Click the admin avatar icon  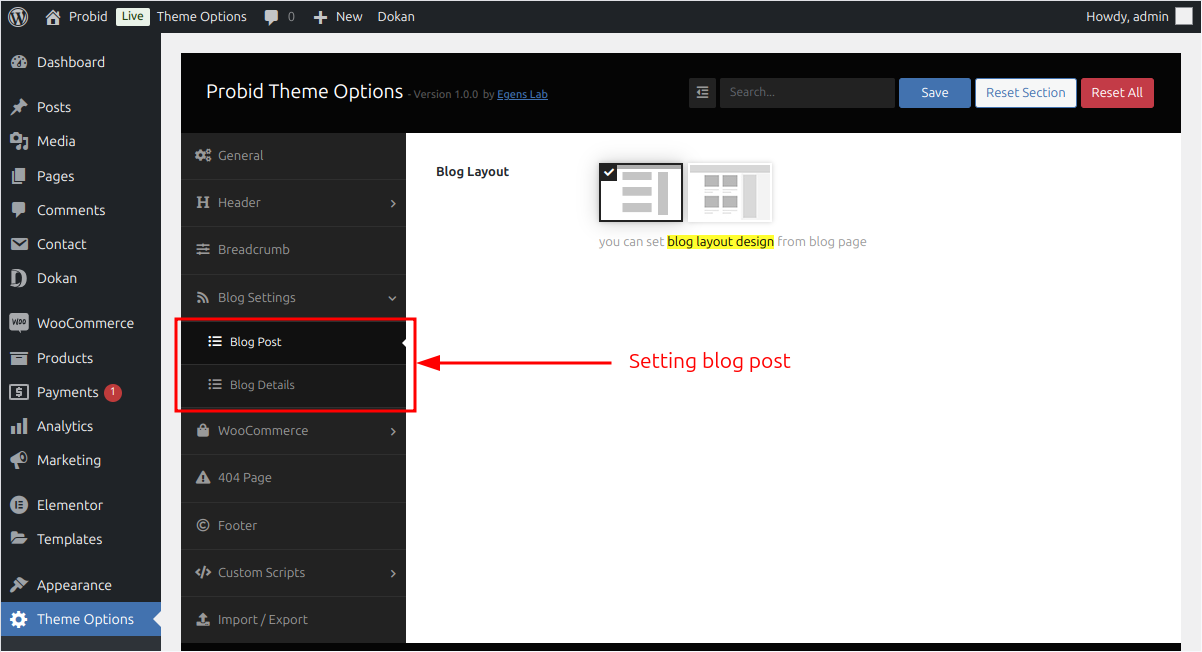pyautogui.click(x=1184, y=16)
